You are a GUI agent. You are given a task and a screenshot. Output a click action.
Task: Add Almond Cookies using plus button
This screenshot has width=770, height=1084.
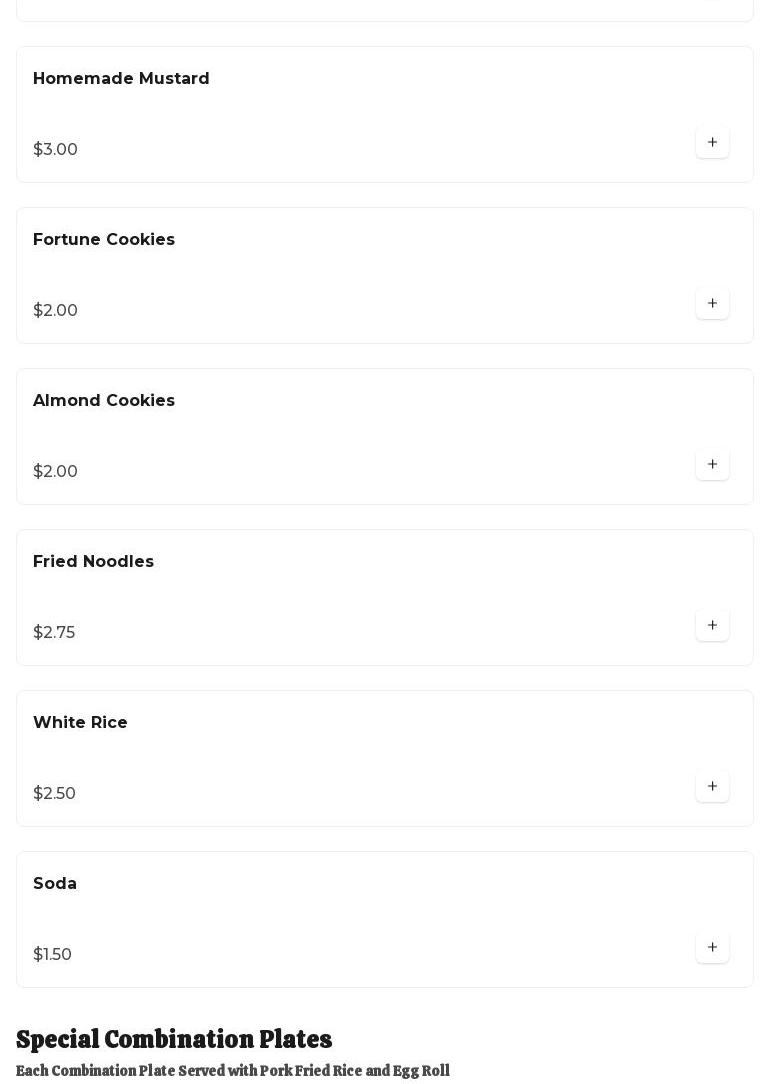click(x=712, y=465)
